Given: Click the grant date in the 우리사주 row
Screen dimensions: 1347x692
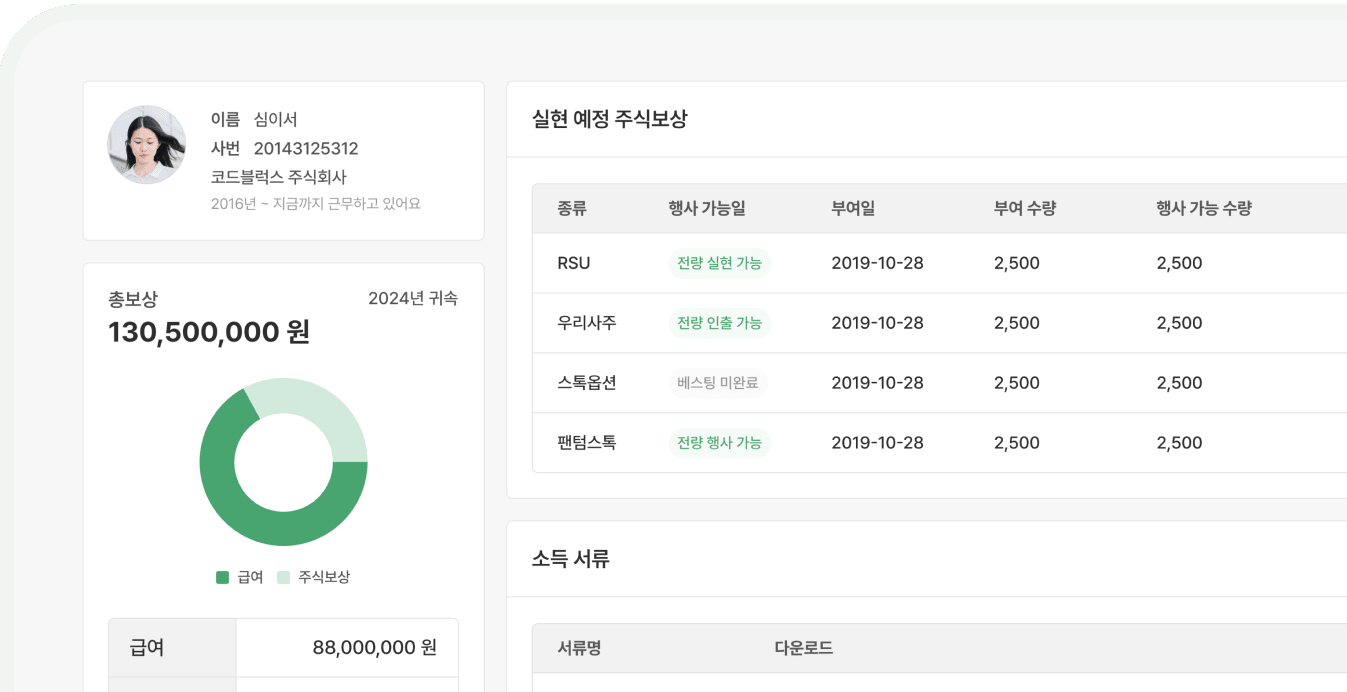Looking at the screenshot, I should [x=878, y=323].
